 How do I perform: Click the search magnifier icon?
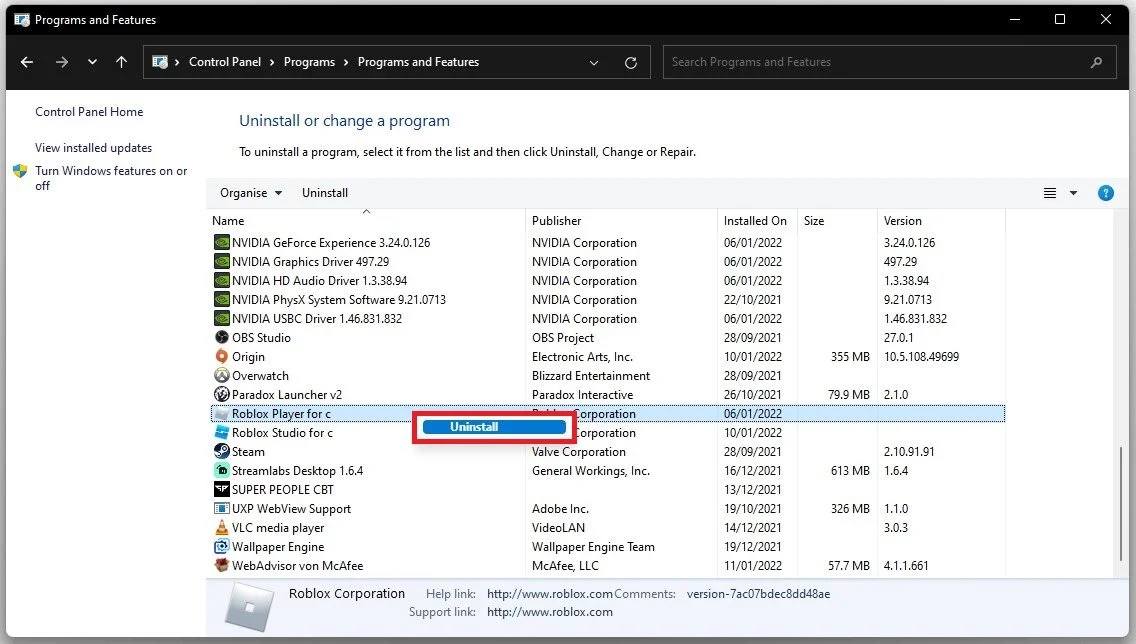point(1096,62)
